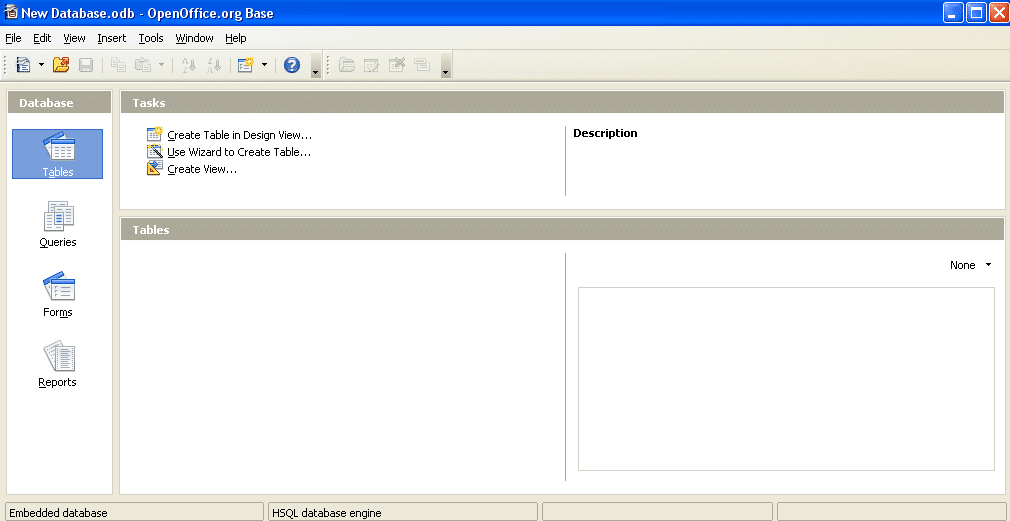Close the OpenOffice.org Base window
This screenshot has width=1010, height=521.
point(1000,13)
